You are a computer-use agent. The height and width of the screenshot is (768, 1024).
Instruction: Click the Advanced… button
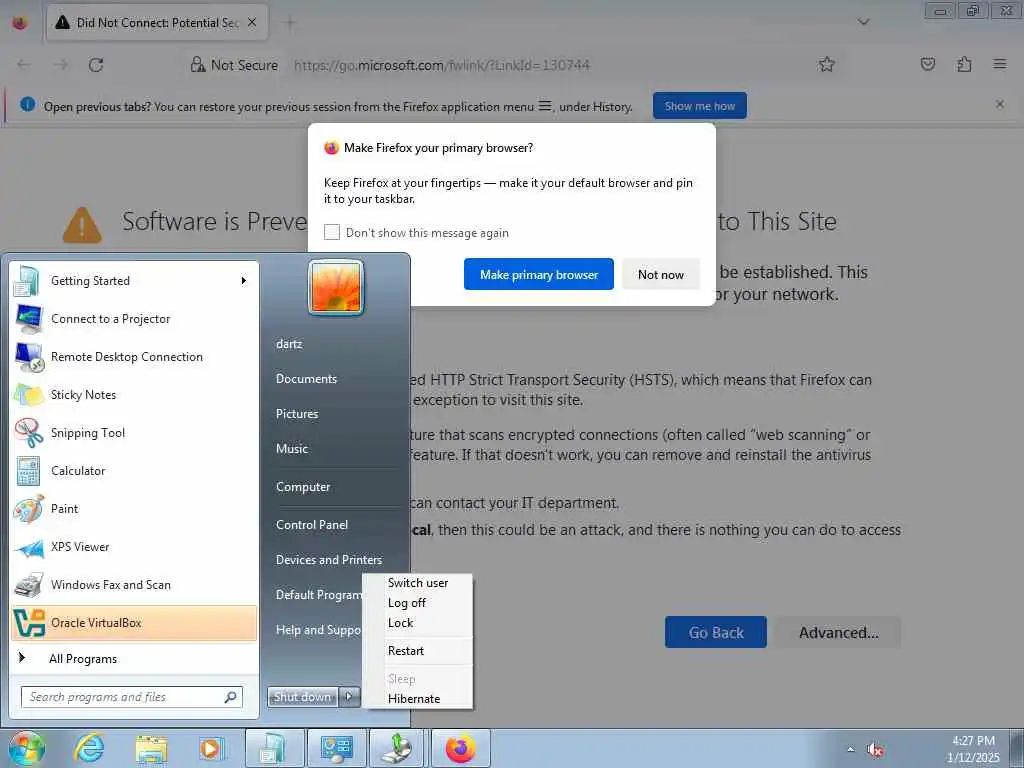839,632
